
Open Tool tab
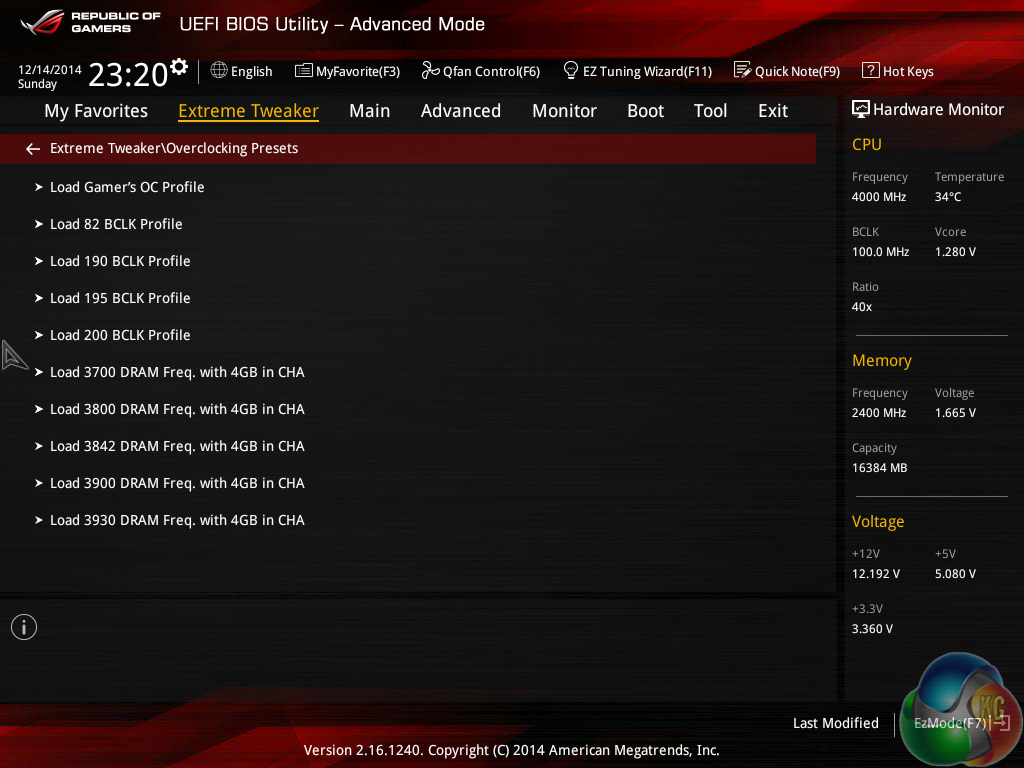click(710, 111)
